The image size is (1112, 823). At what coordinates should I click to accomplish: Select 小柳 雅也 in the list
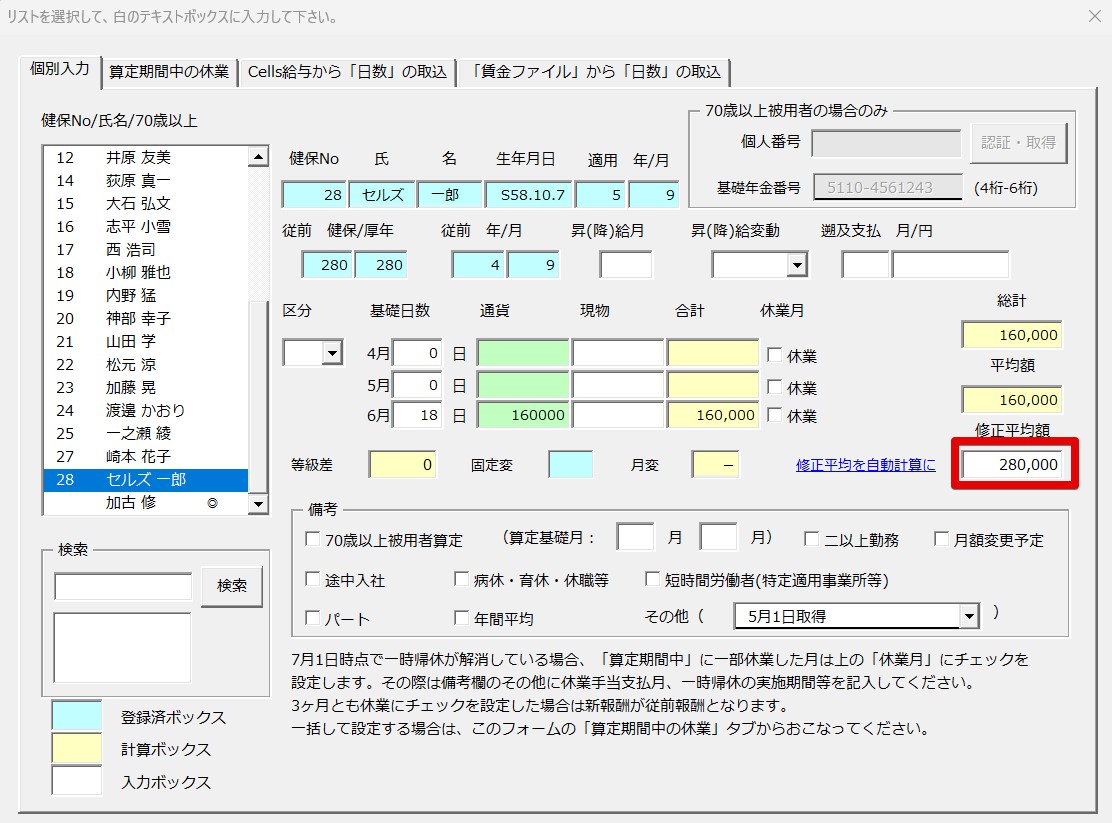pos(145,272)
